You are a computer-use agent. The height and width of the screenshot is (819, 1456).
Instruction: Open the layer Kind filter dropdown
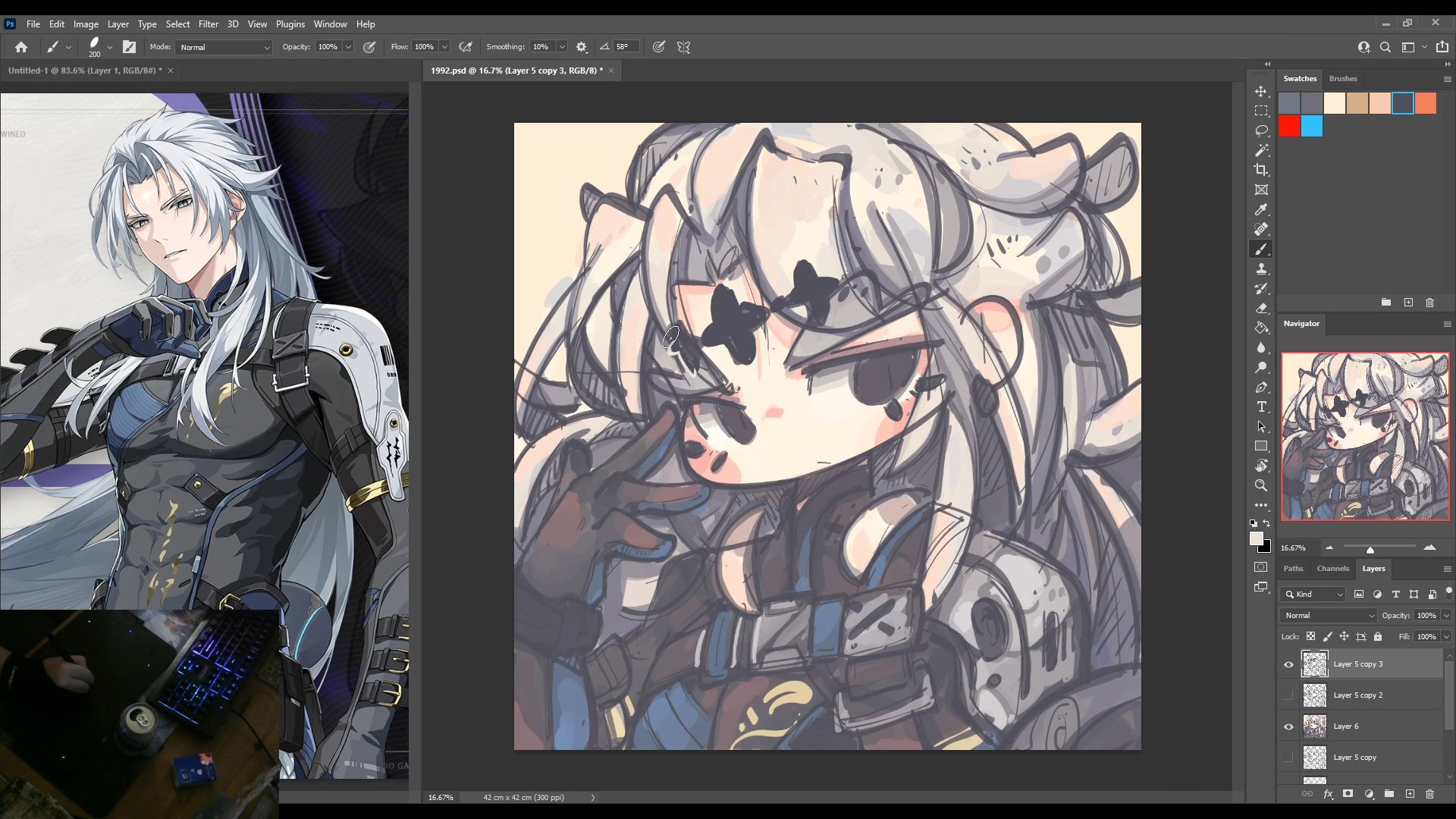tap(1314, 595)
